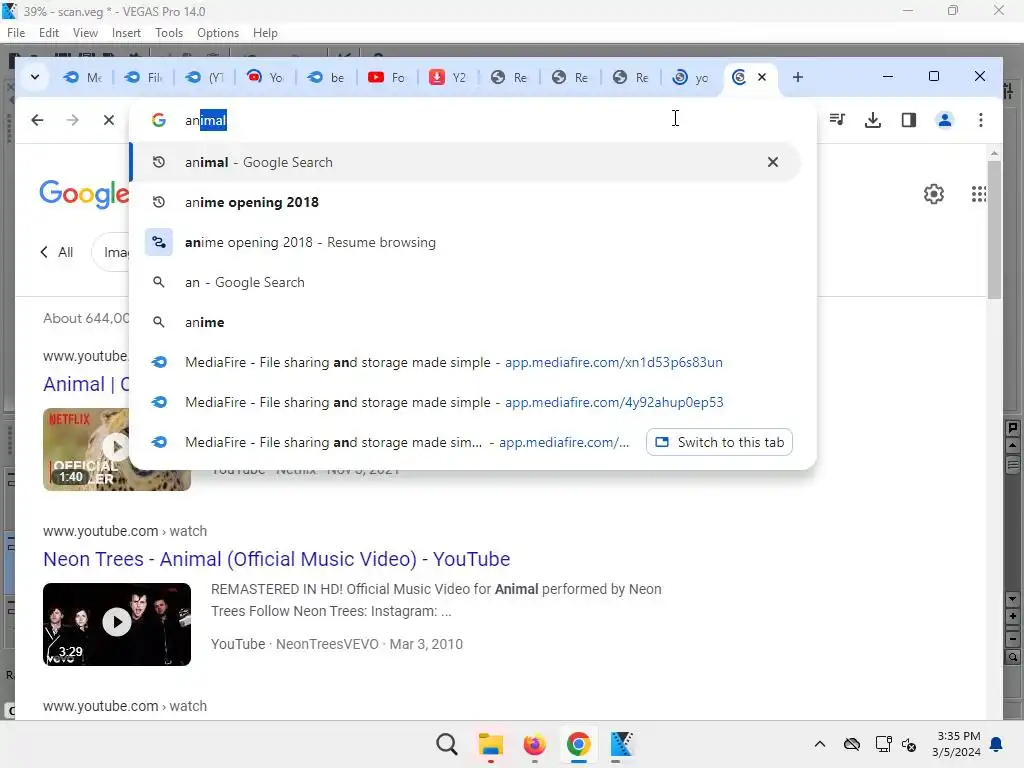Open the Edit menu in VEGAS Pro
The image size is (1024, 768).
tap(49, 33)
